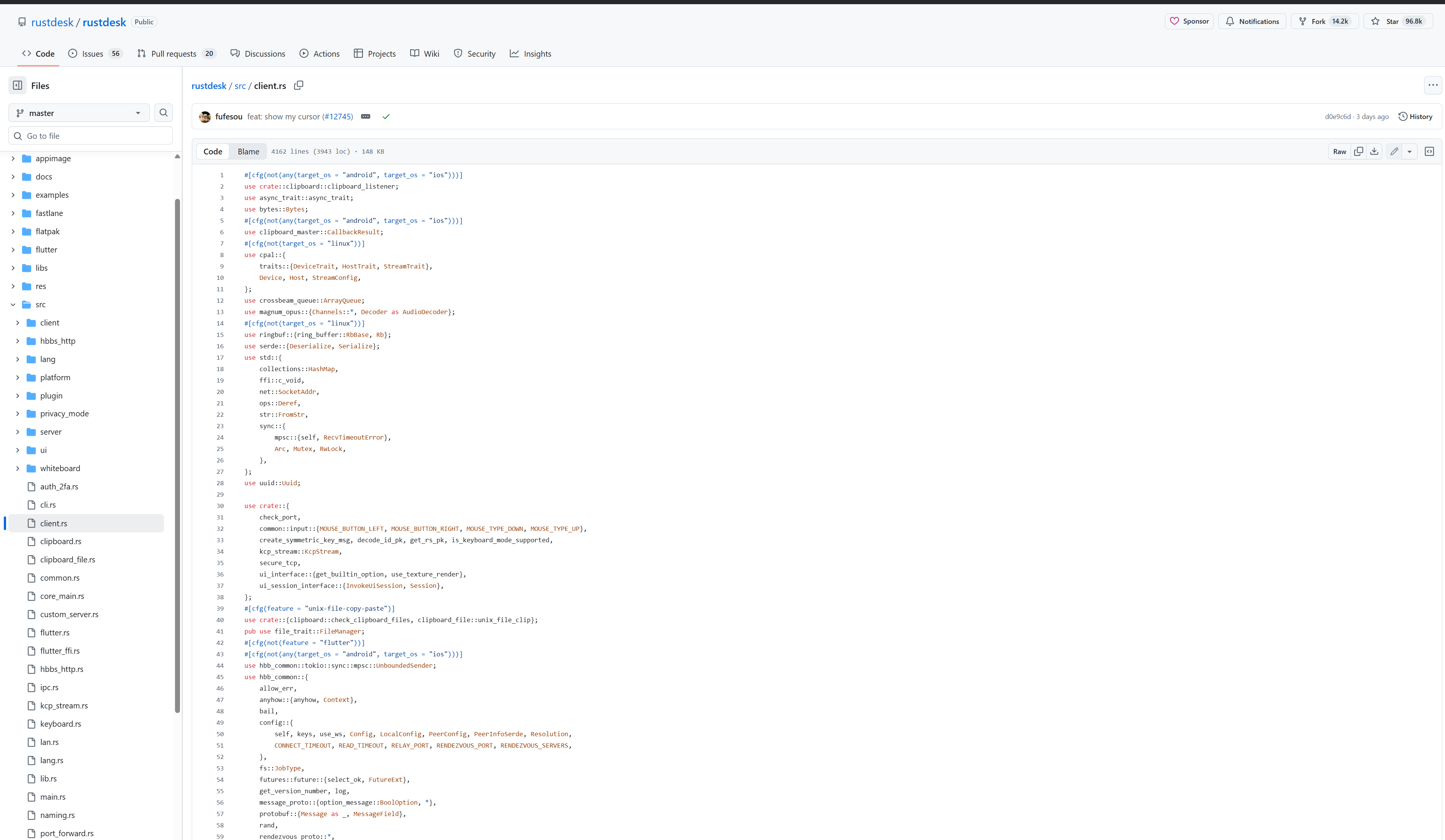
Task: Expand the client folder
Action: point(17,323)
